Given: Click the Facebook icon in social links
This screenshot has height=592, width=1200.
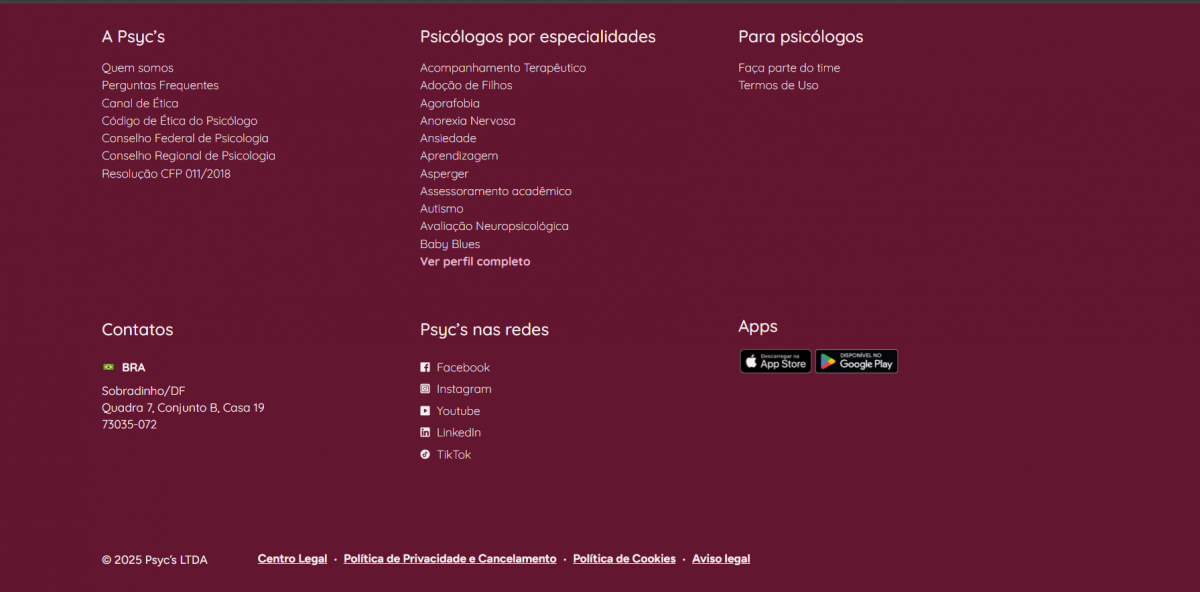Looking at the screenshot, I should point(425,367).
